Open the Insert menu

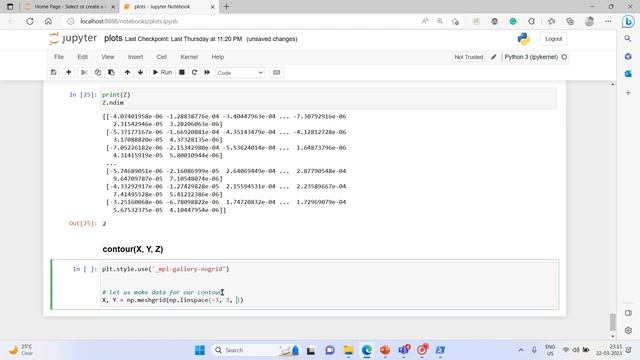click(x=136, y=57)
